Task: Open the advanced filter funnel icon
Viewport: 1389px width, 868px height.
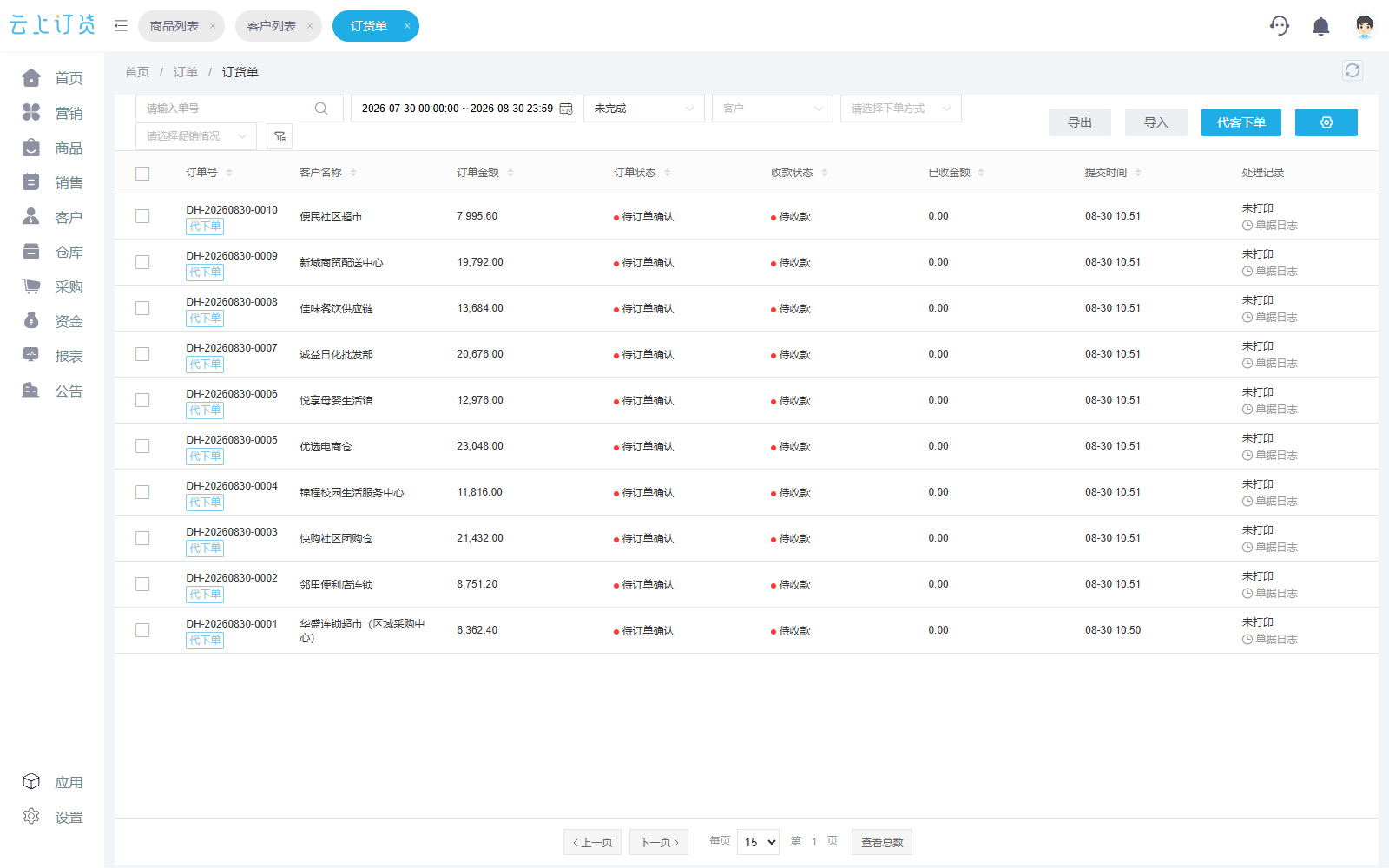Action: click(x=280, y=136)
